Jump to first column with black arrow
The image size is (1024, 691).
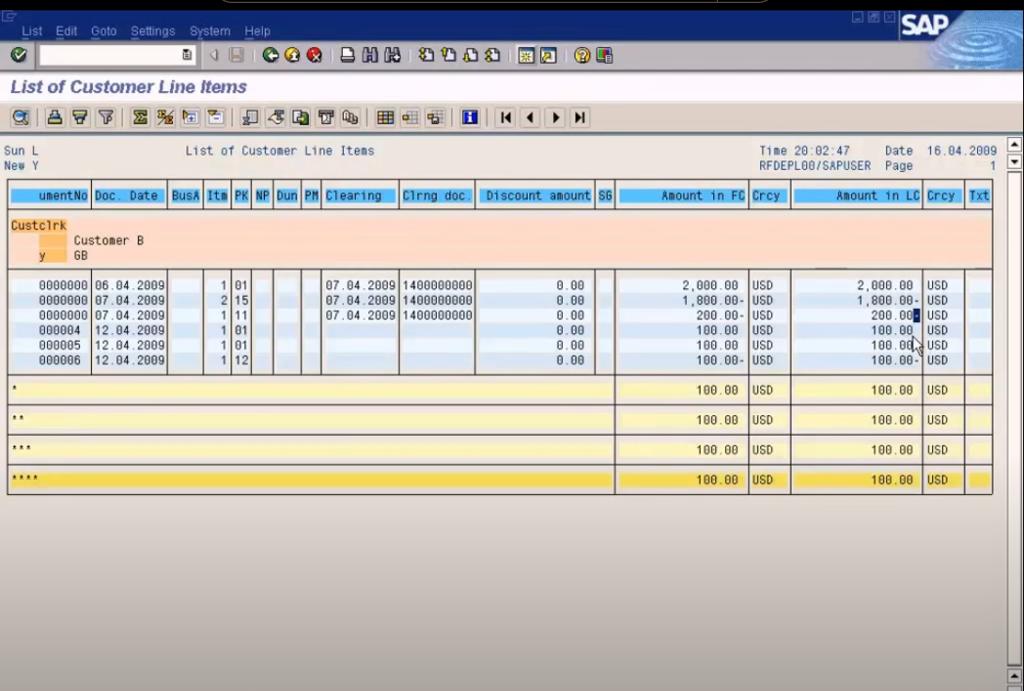click(x=505, y=118)
